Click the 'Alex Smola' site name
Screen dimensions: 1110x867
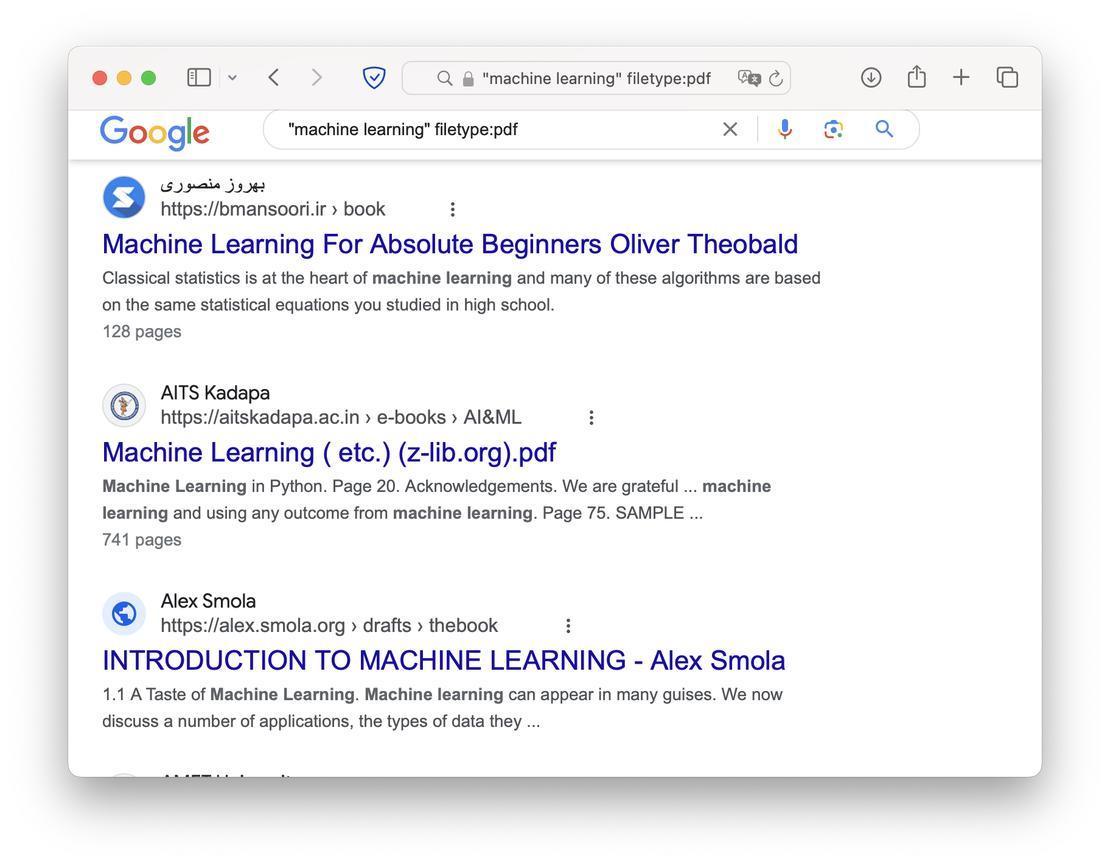coord(208,601)
